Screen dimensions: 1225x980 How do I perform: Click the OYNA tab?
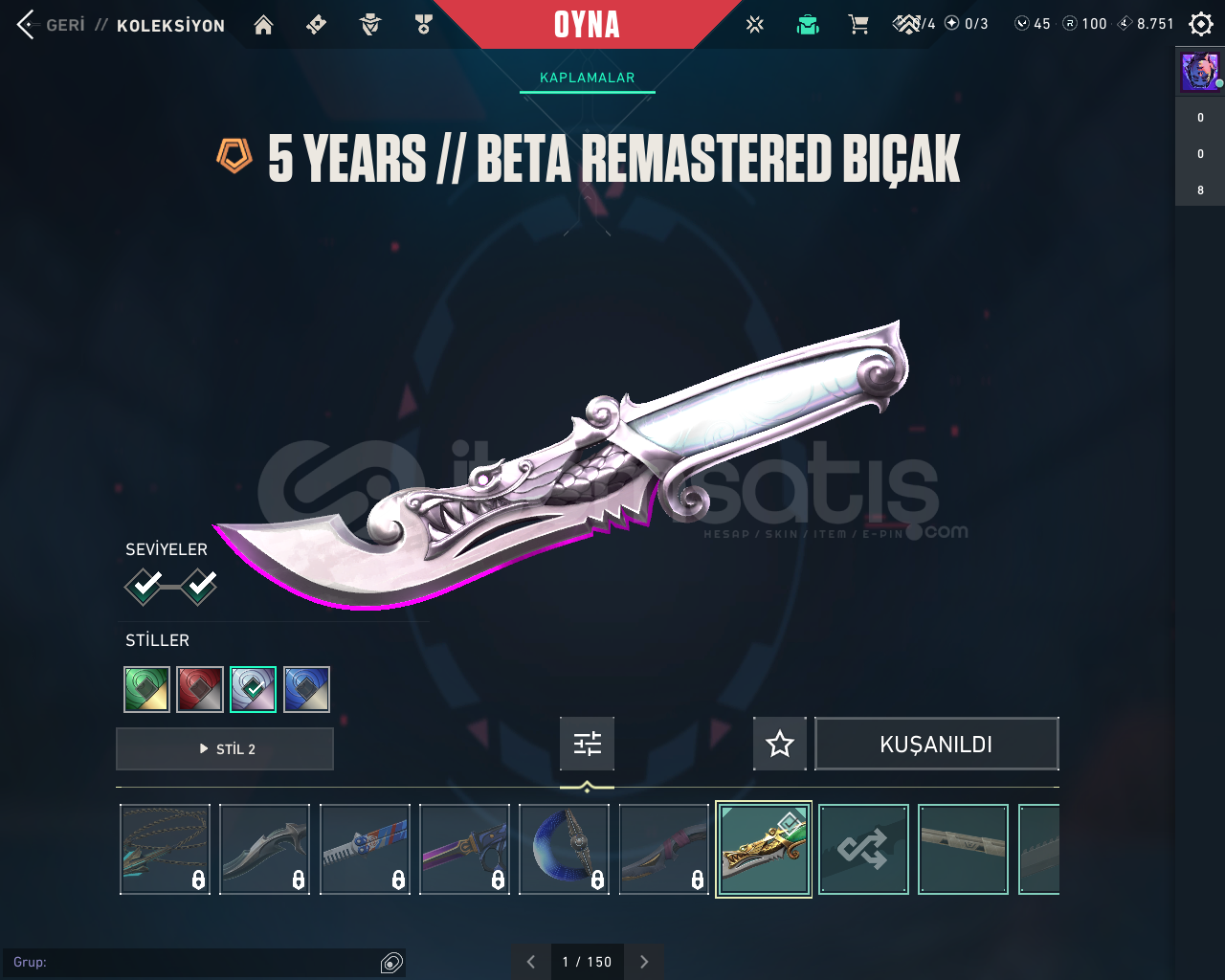pyautogui.click(x=588, y=24)
